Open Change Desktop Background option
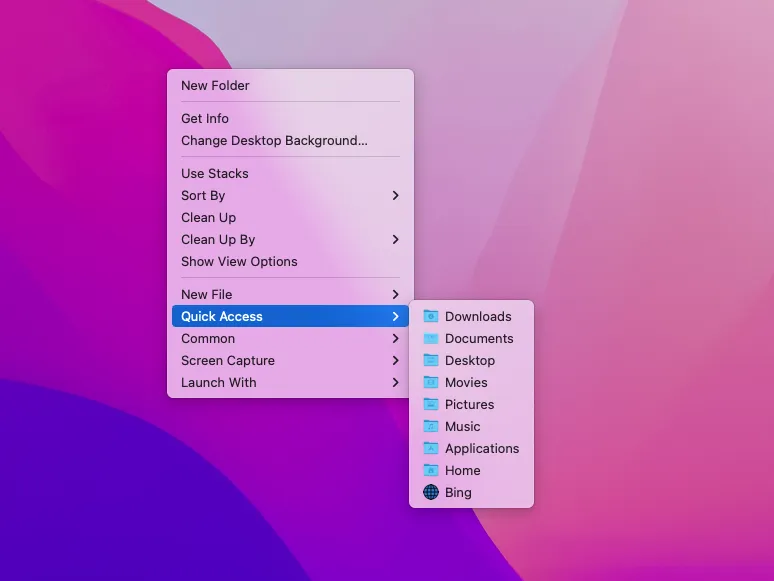Image resolution: width=774 pixels, height=581 pixels. (274, 140)
